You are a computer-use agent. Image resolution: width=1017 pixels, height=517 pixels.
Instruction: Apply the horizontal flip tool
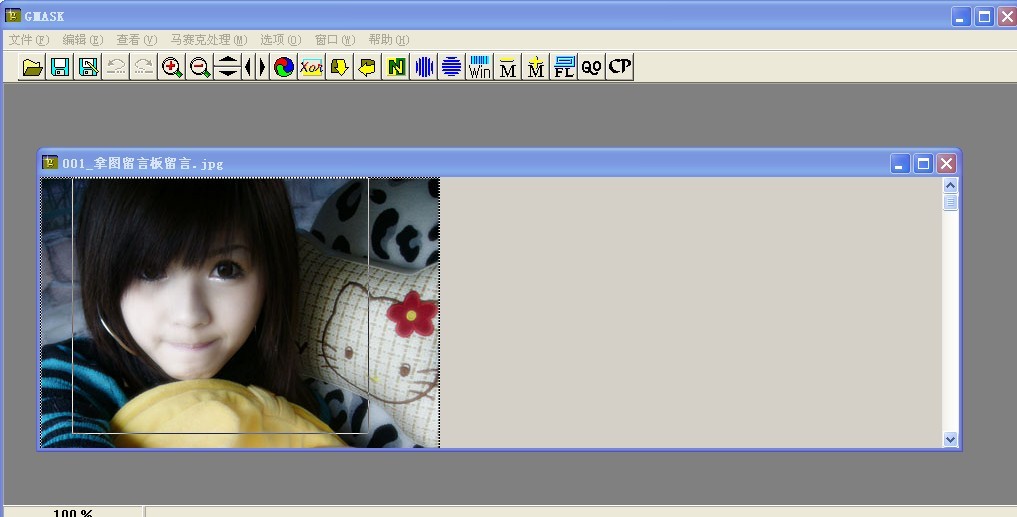pyautogui.click(x=256, y=67)
